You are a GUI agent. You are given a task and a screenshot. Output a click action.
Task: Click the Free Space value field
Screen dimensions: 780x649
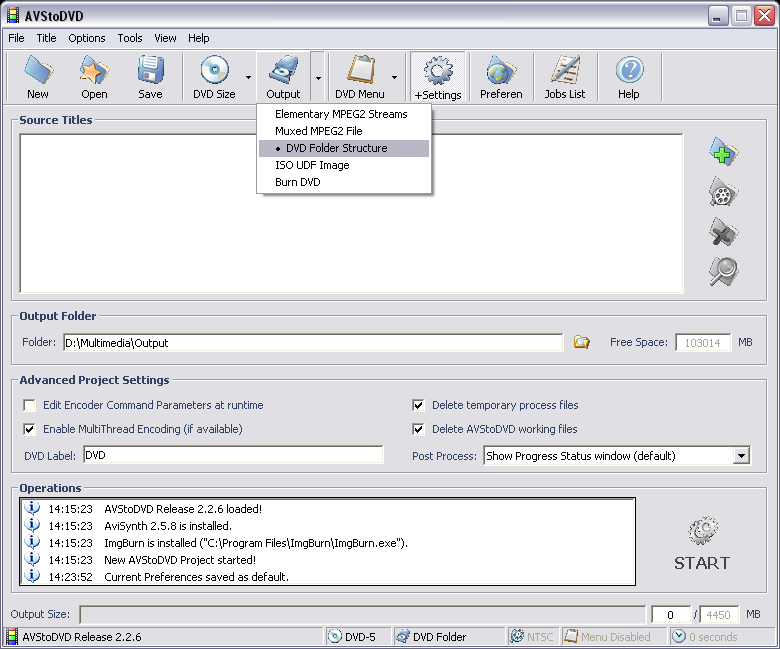pyautogui.click(x=702, y=343)
